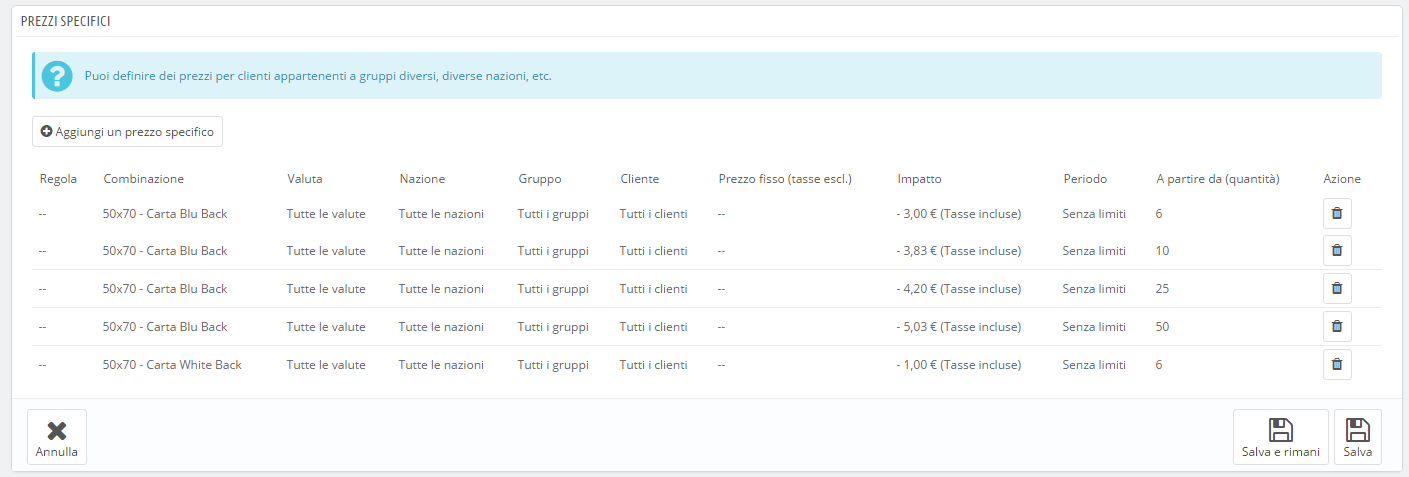Delete the Carta White Back price rule
Screen dimensions: 1409x477
coord(1337,365)
